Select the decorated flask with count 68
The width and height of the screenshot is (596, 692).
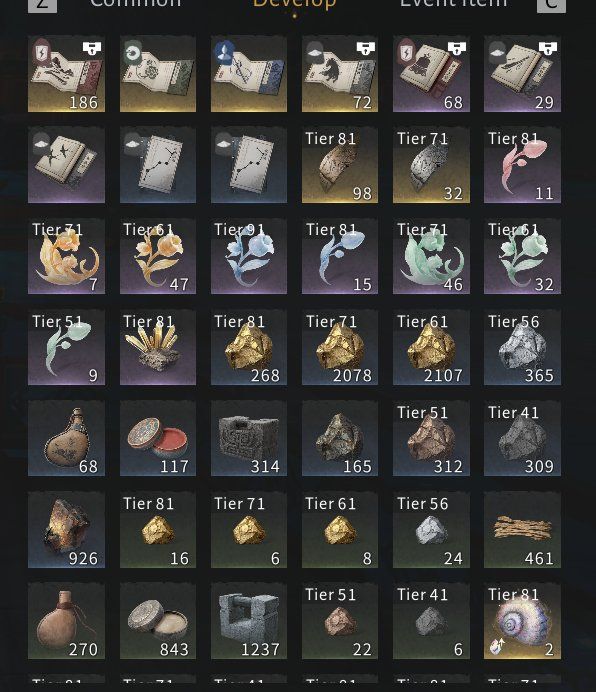[x=66, y=438]
